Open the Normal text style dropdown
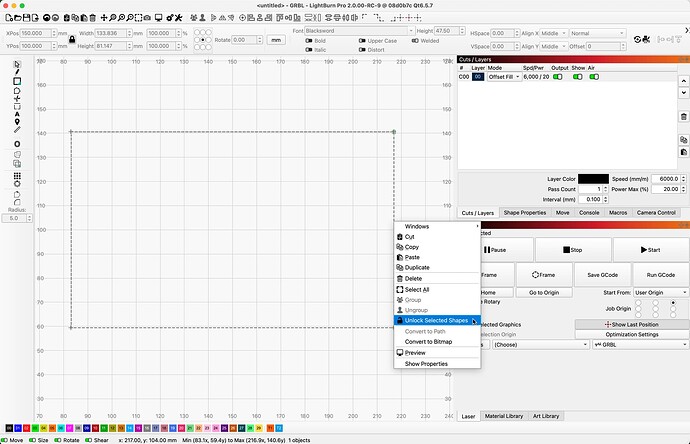The height and width of the screenshot is (444, 690). [598, 33]
